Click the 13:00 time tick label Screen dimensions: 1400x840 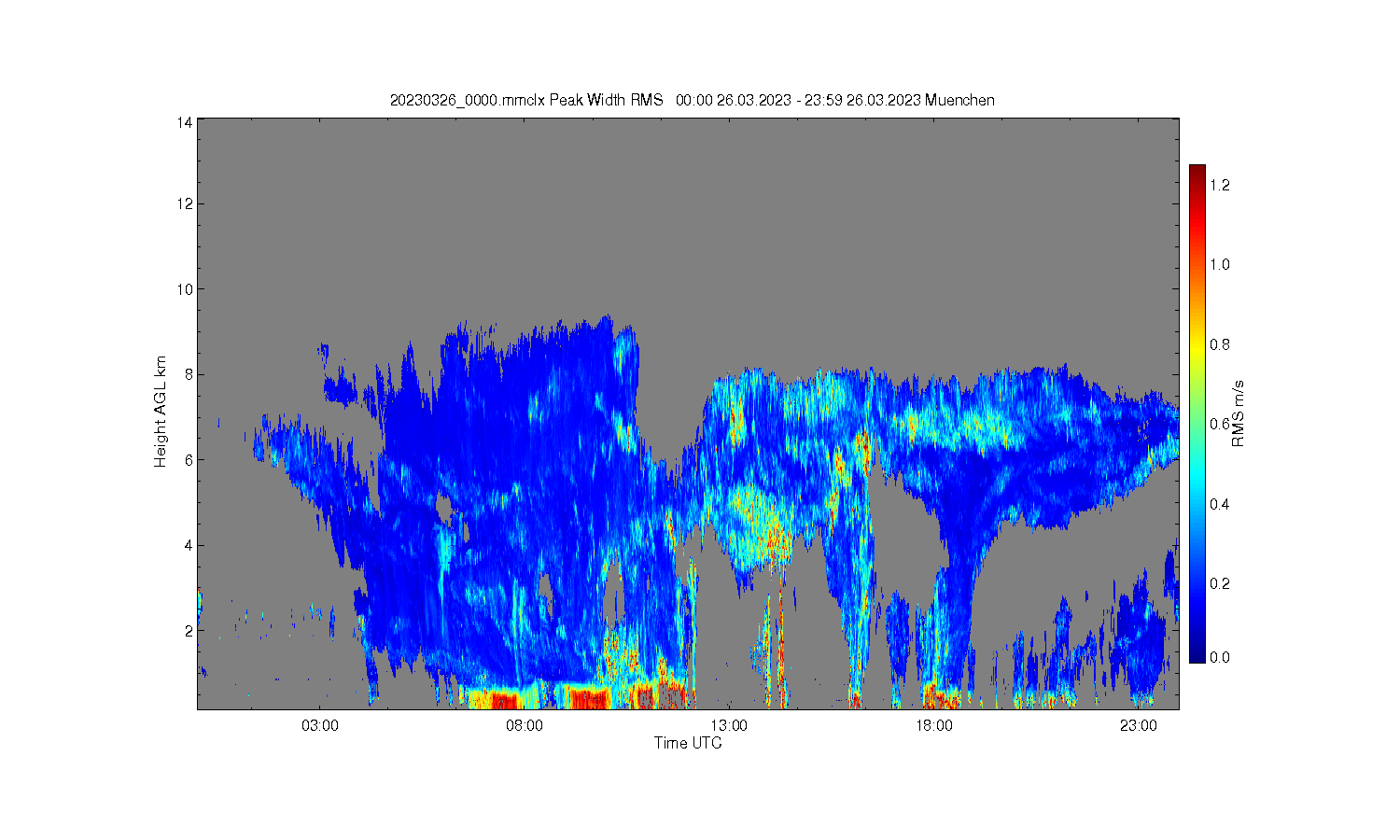[729, 725]
